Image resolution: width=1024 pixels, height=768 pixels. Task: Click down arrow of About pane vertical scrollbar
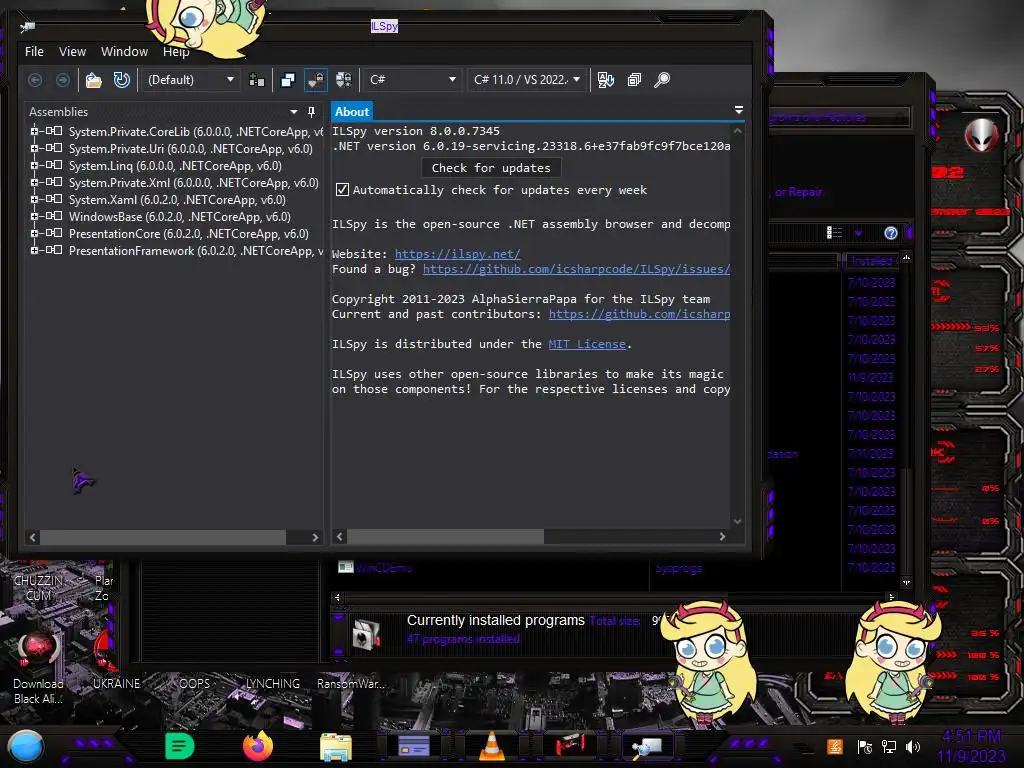point(737,521)
